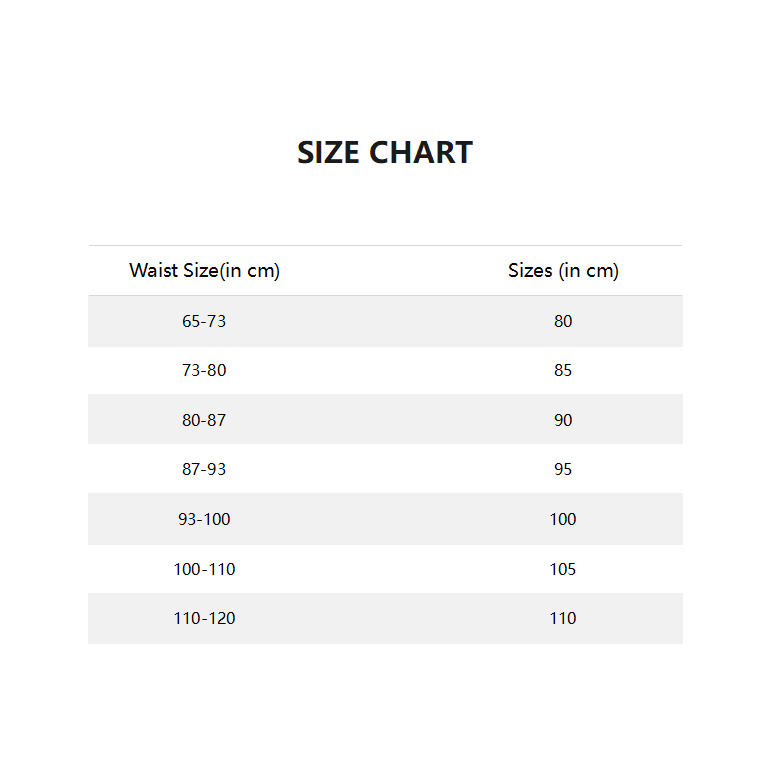This screenshot has width=776, height=776.
Task: Select the 80-87 waist cell
Action: coord(204,420)
